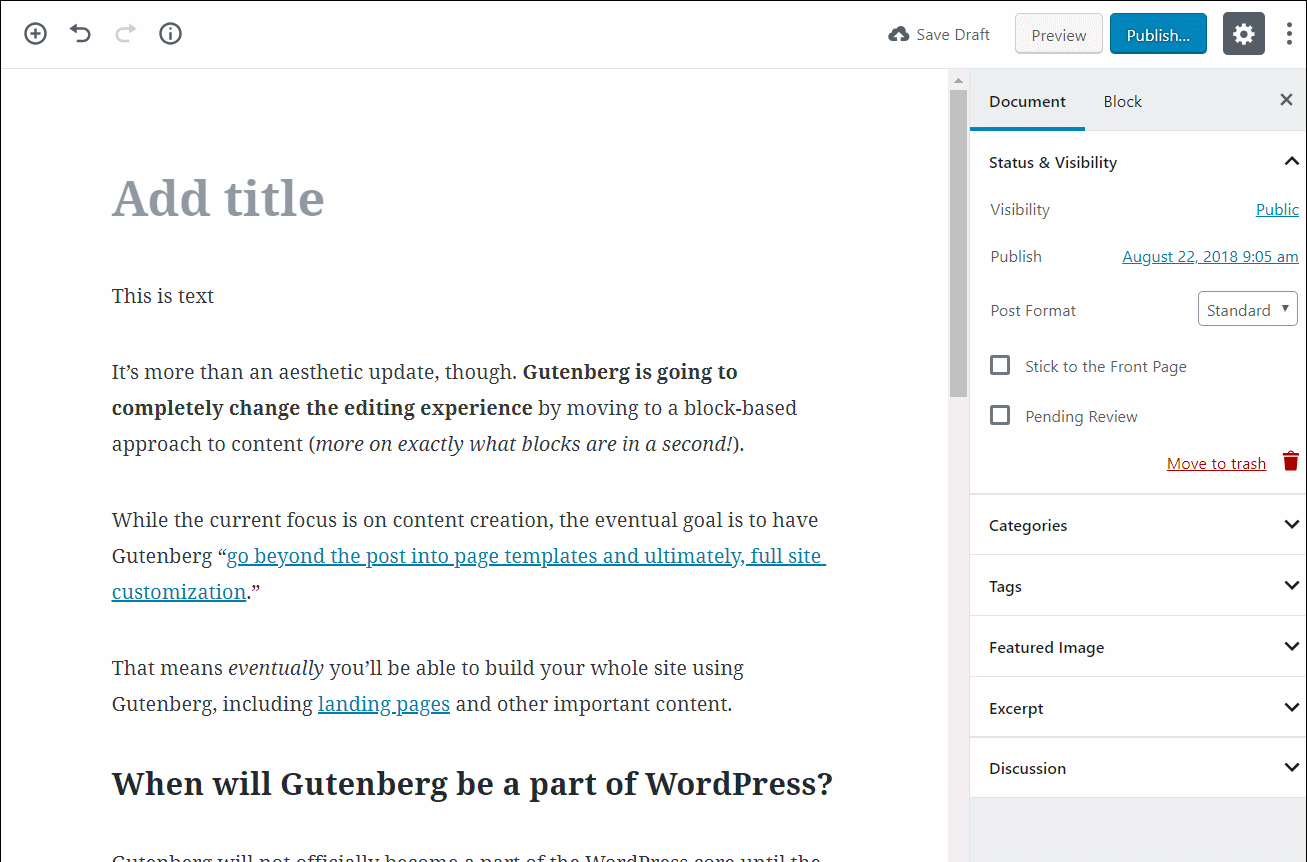The image size is (1307, 862).
Task: Click the Move to trash link
Action: coord(1216,463)
